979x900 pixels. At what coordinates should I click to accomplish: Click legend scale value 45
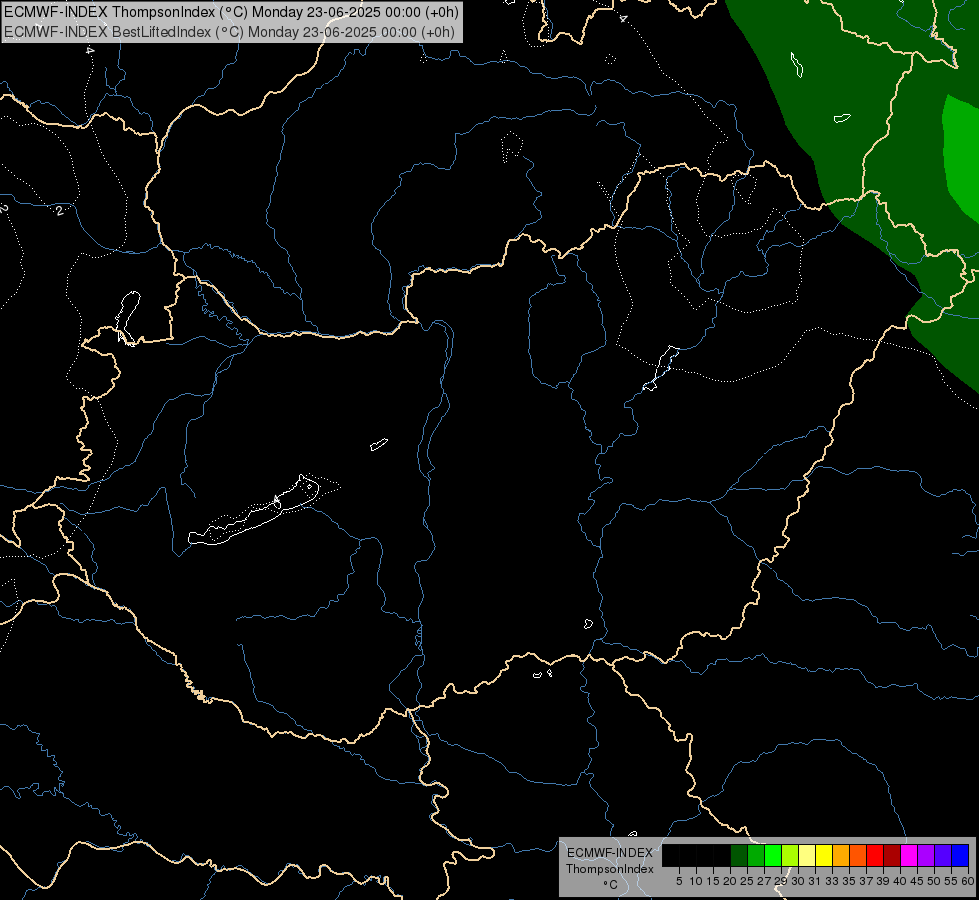917,881
